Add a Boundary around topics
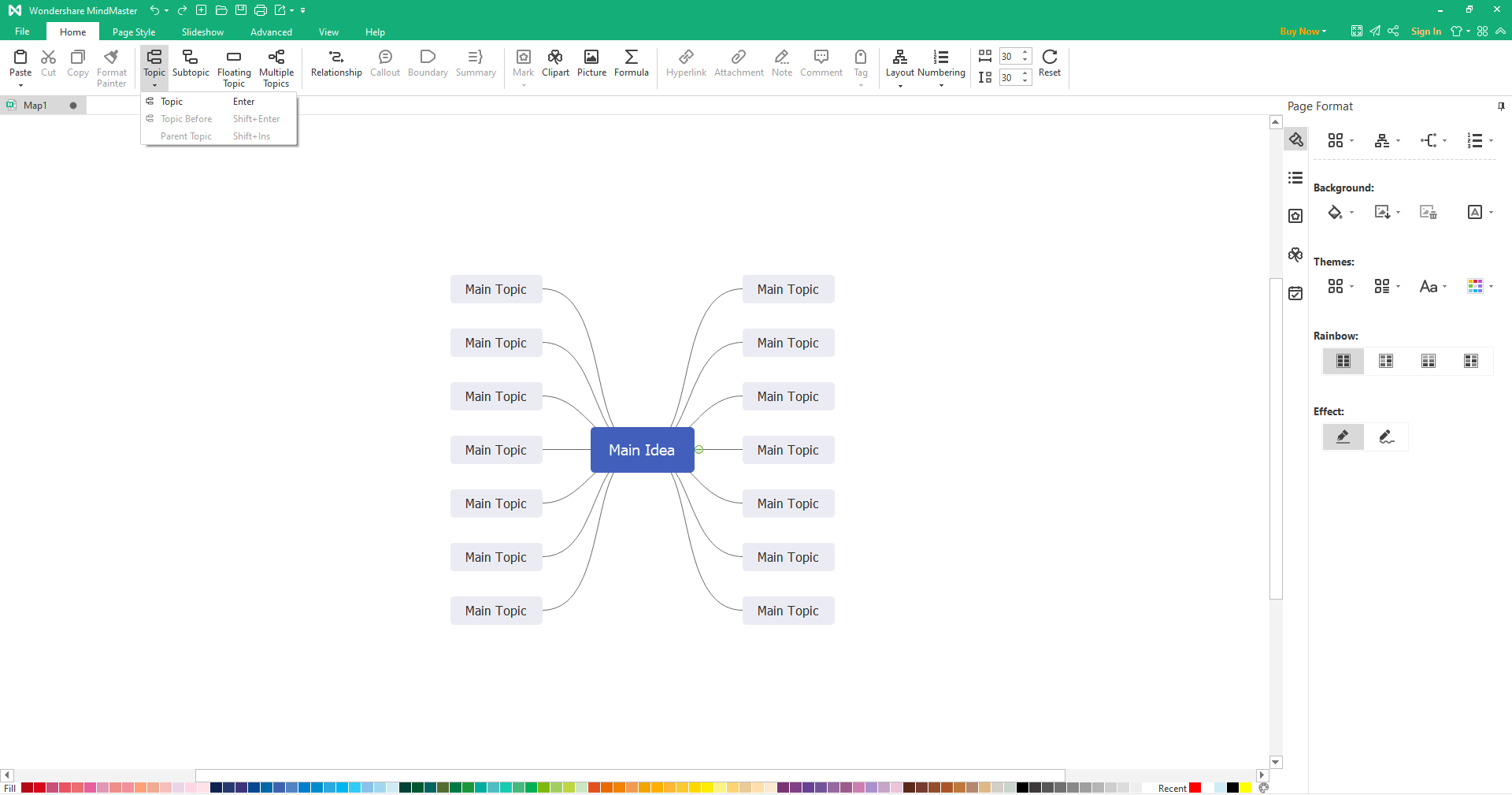The width and height of the screenshot is (1512, 795). 428,66
